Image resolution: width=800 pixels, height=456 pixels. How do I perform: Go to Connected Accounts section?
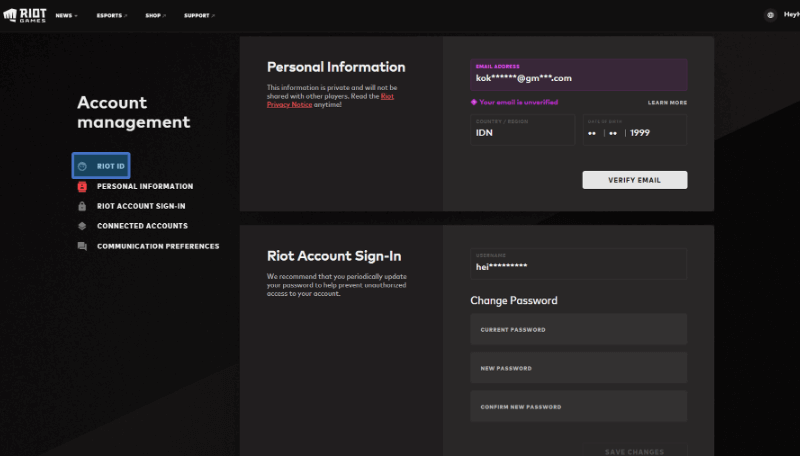142,226
